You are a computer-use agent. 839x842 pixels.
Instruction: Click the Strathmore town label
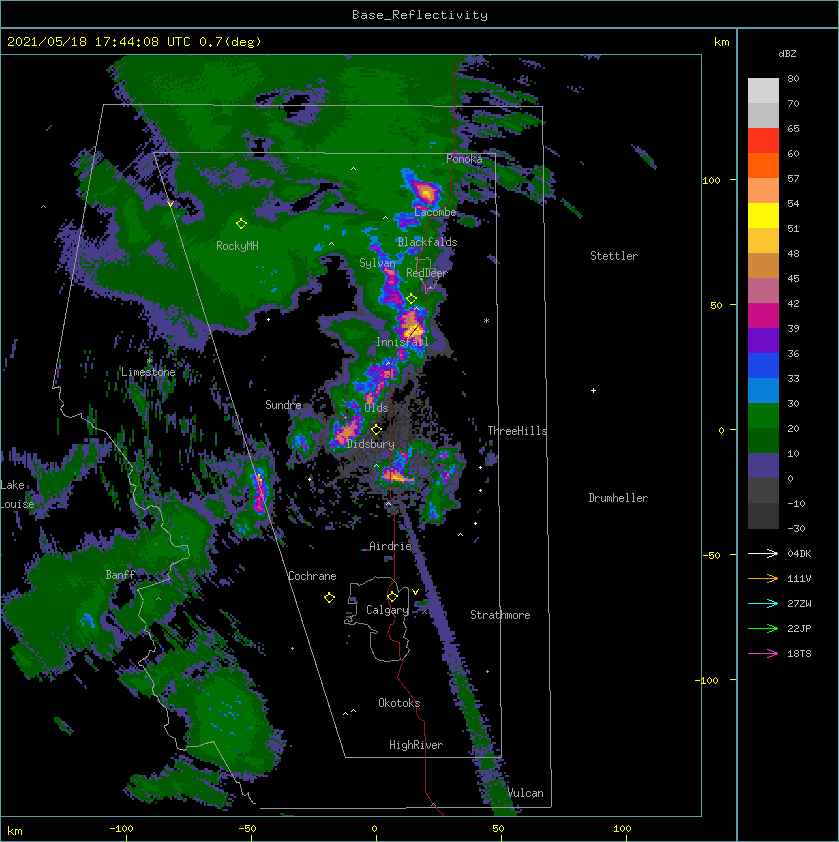tap(500, 615)
